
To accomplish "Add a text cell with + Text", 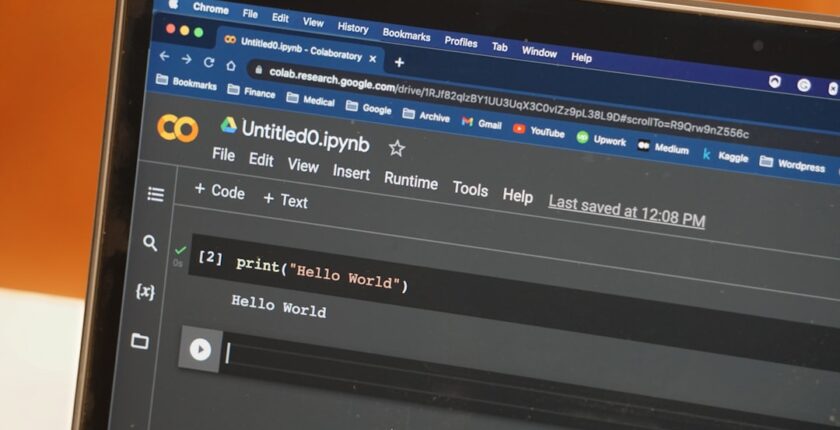I will (x=285, y=200).
